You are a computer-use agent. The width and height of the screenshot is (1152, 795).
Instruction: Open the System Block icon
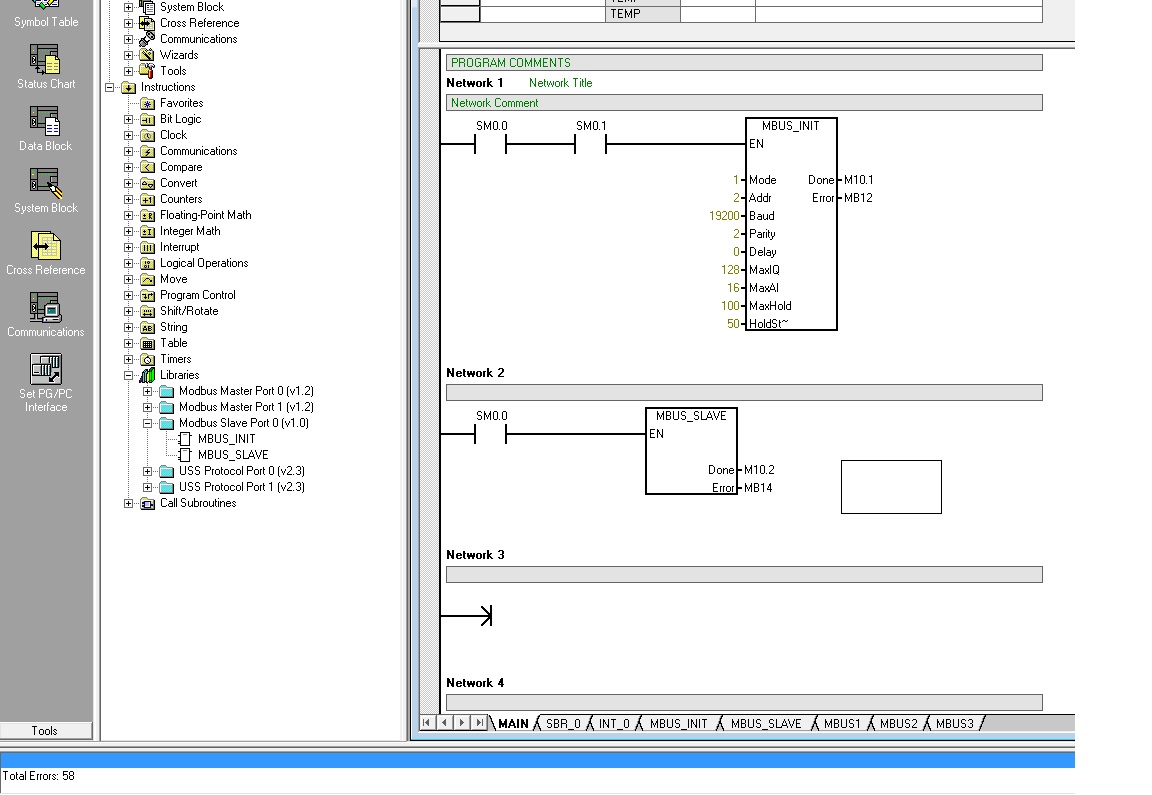(45, 186)
